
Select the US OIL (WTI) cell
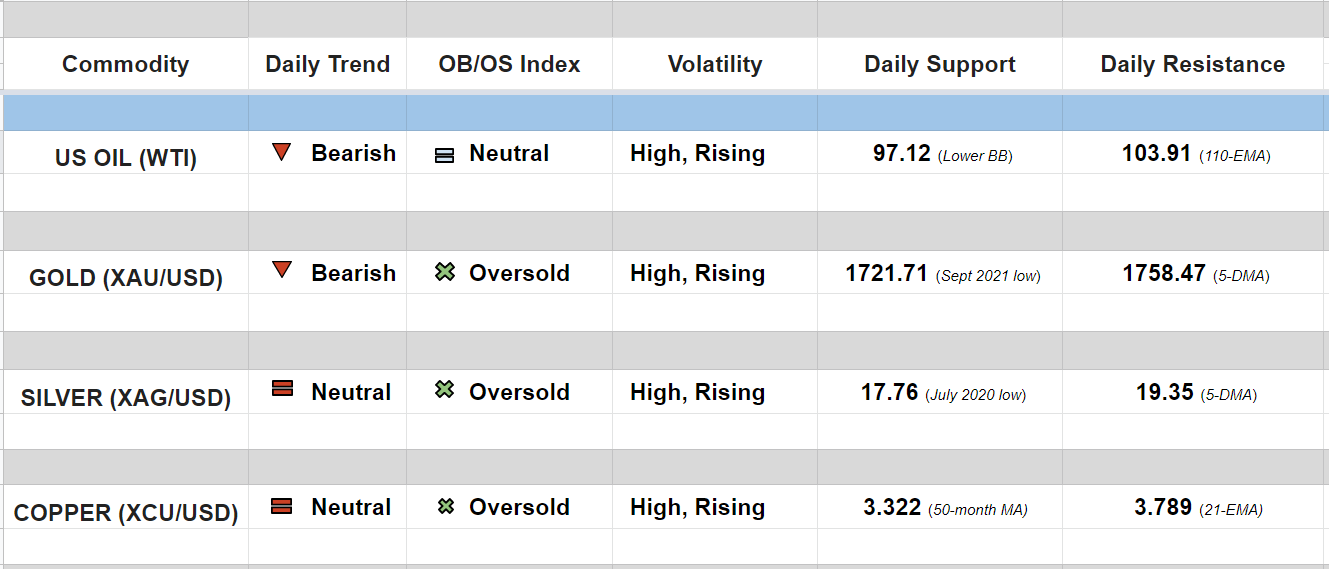(x=126, y=157)
